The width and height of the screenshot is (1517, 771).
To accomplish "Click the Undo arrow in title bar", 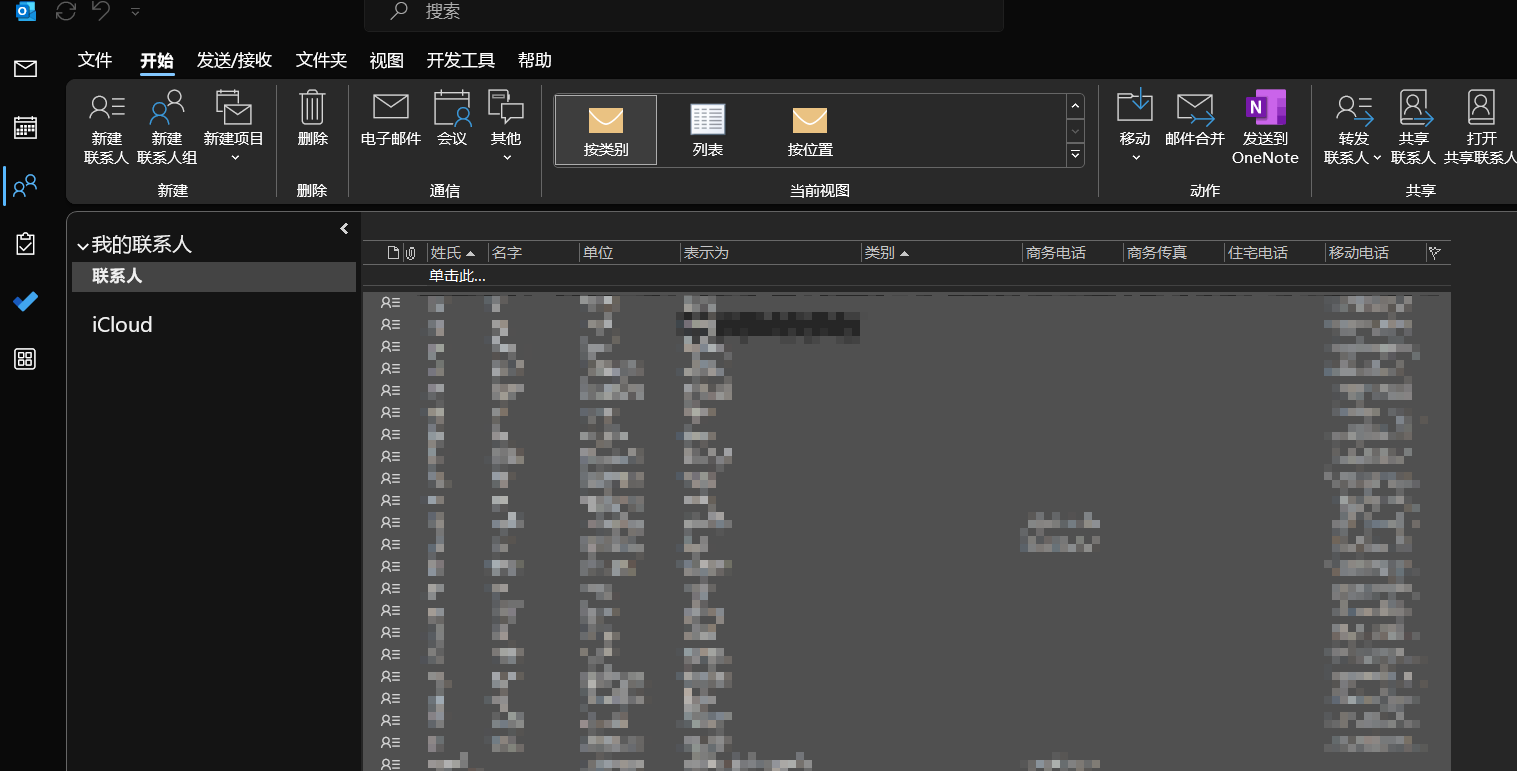I will click(x=101, y=11).
